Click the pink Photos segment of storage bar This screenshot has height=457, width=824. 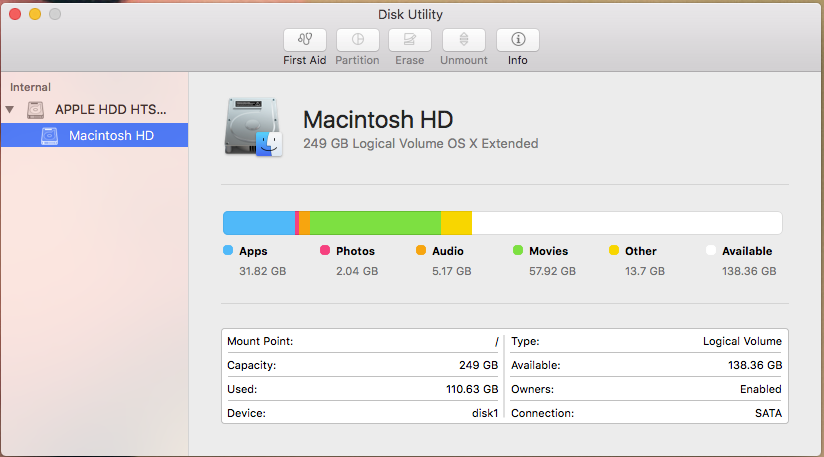[x=297, y=223]
